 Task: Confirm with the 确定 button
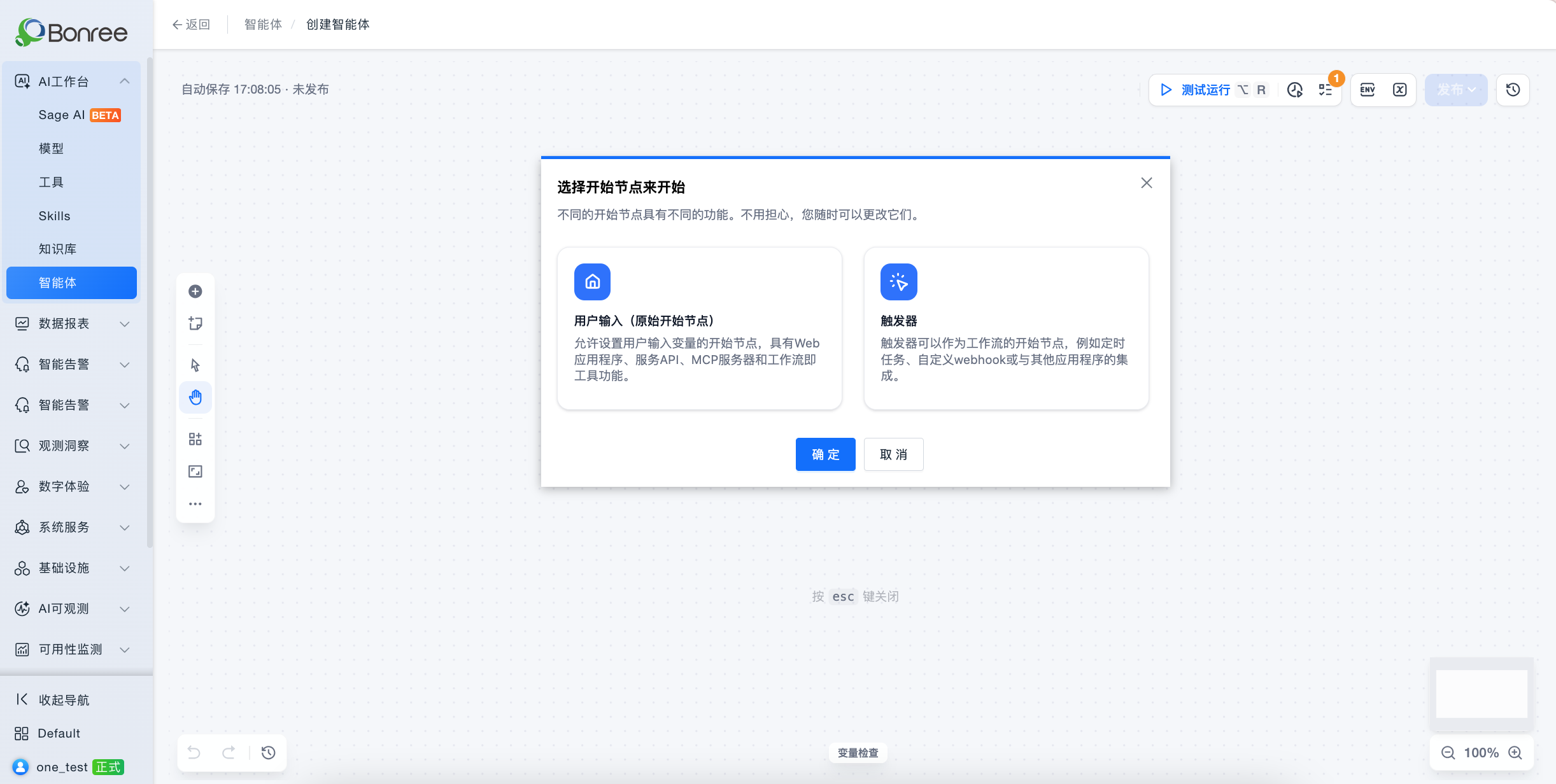pos(826,454)
